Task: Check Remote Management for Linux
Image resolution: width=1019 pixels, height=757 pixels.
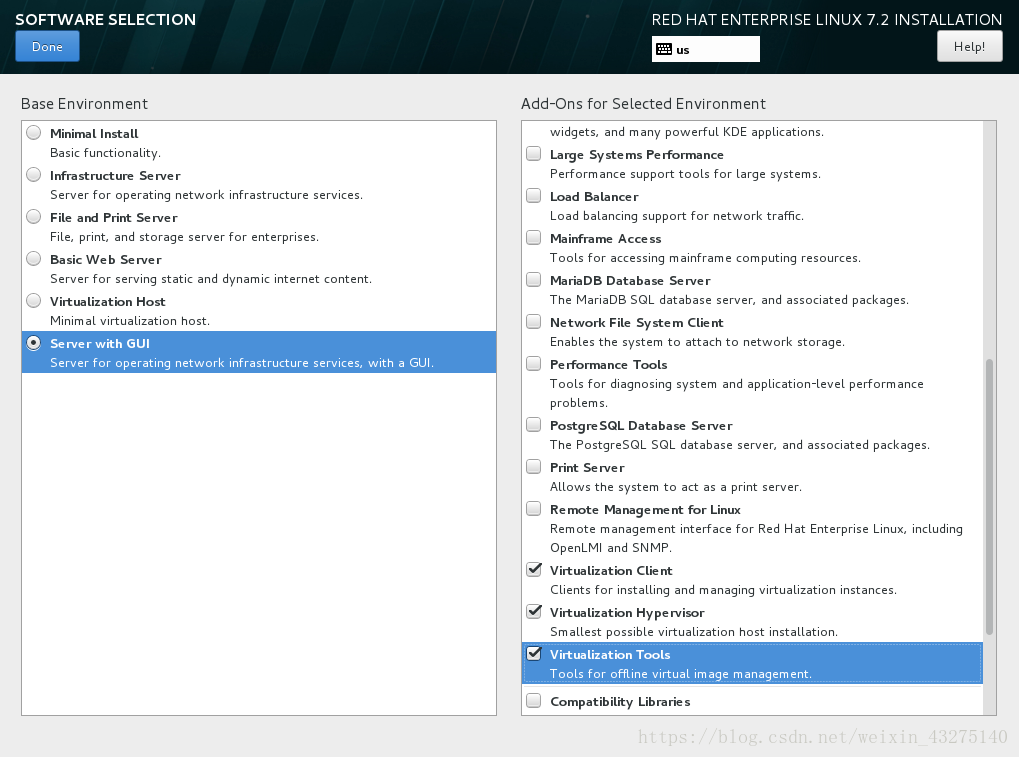Action: 534,508
